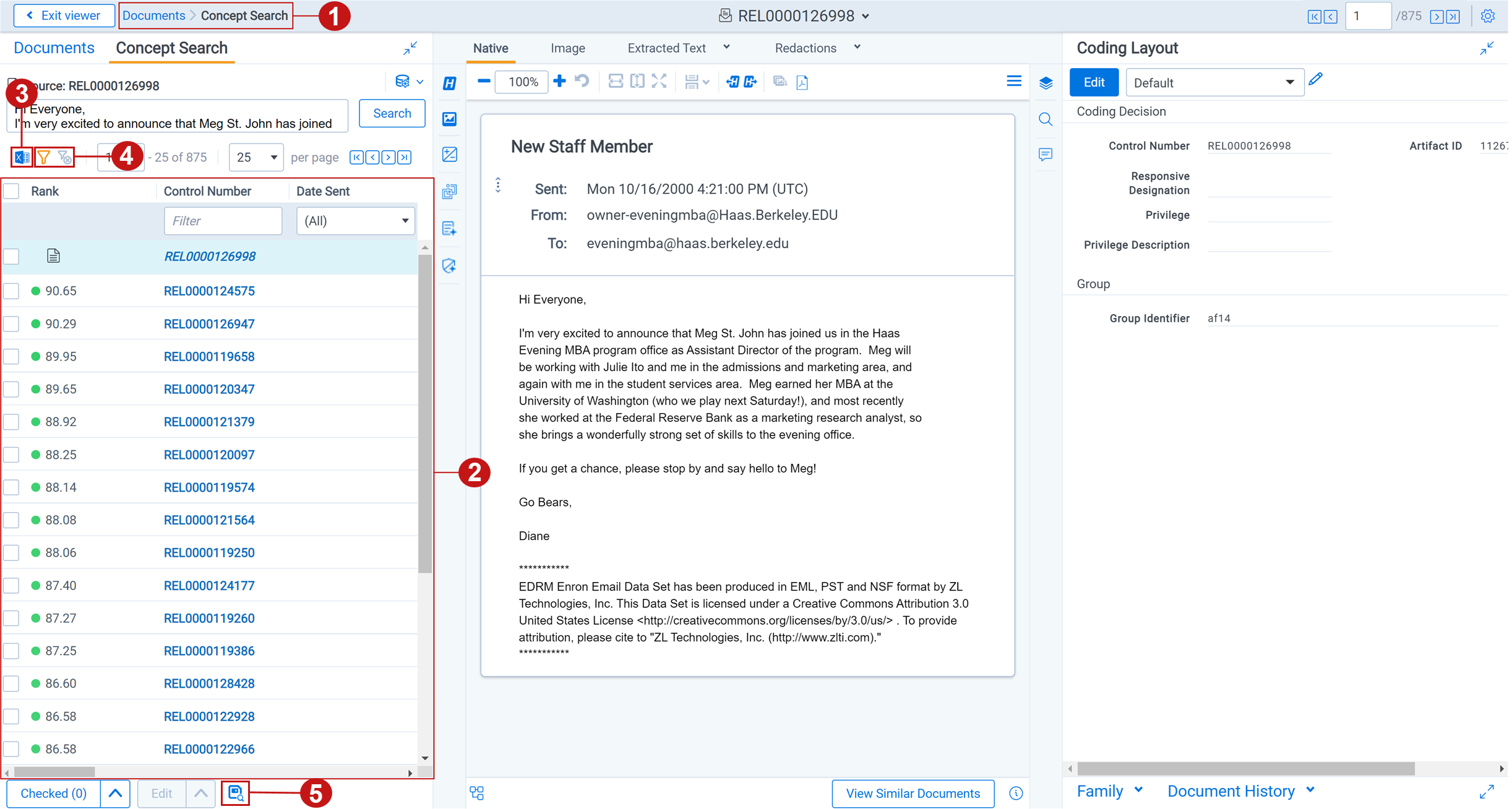Open the Date Sent (All) filter dropdown
Screen dimensions: 1512x809
355,221
